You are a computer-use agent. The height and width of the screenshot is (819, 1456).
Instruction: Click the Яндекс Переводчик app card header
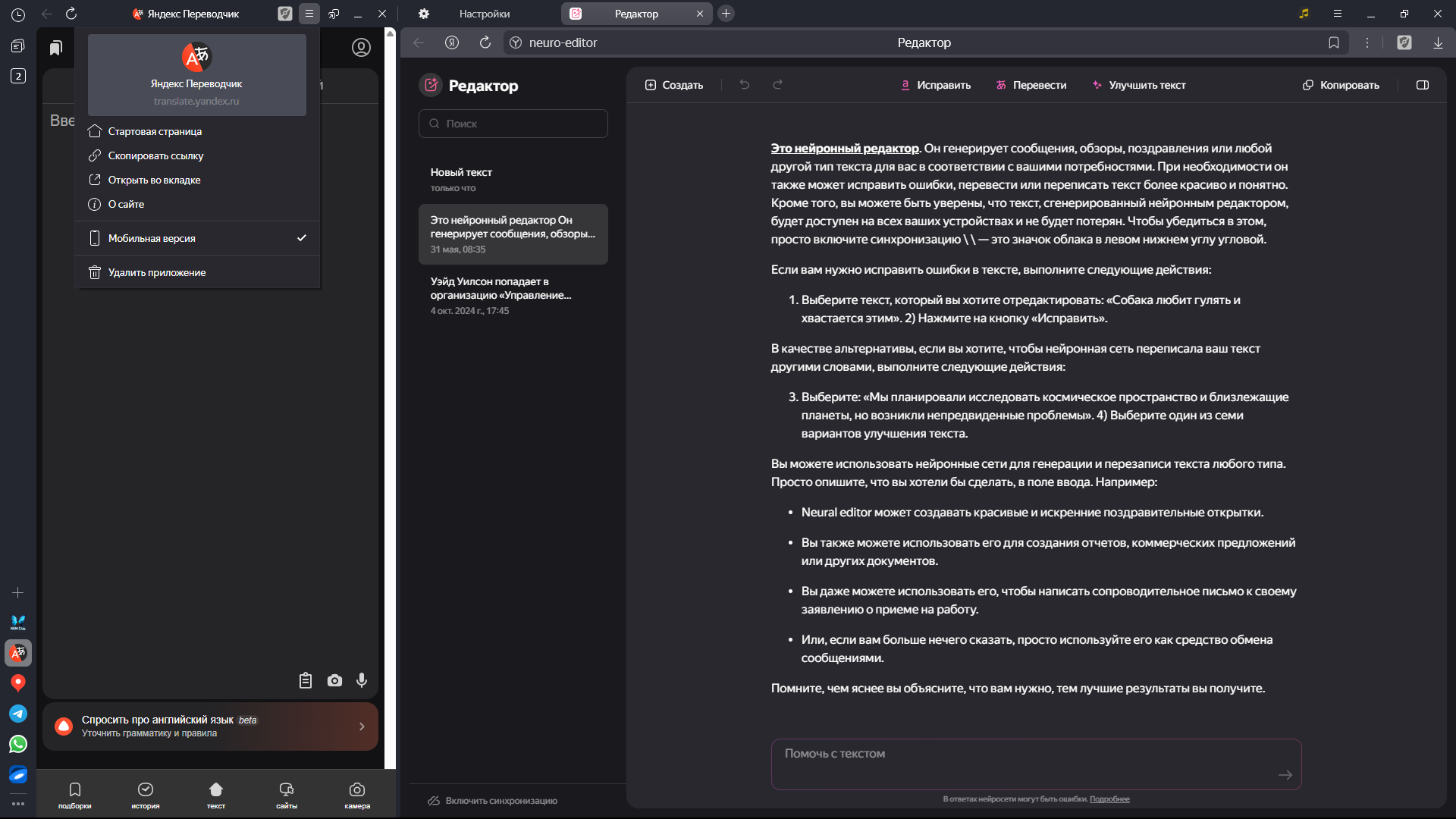coord(197,75)
